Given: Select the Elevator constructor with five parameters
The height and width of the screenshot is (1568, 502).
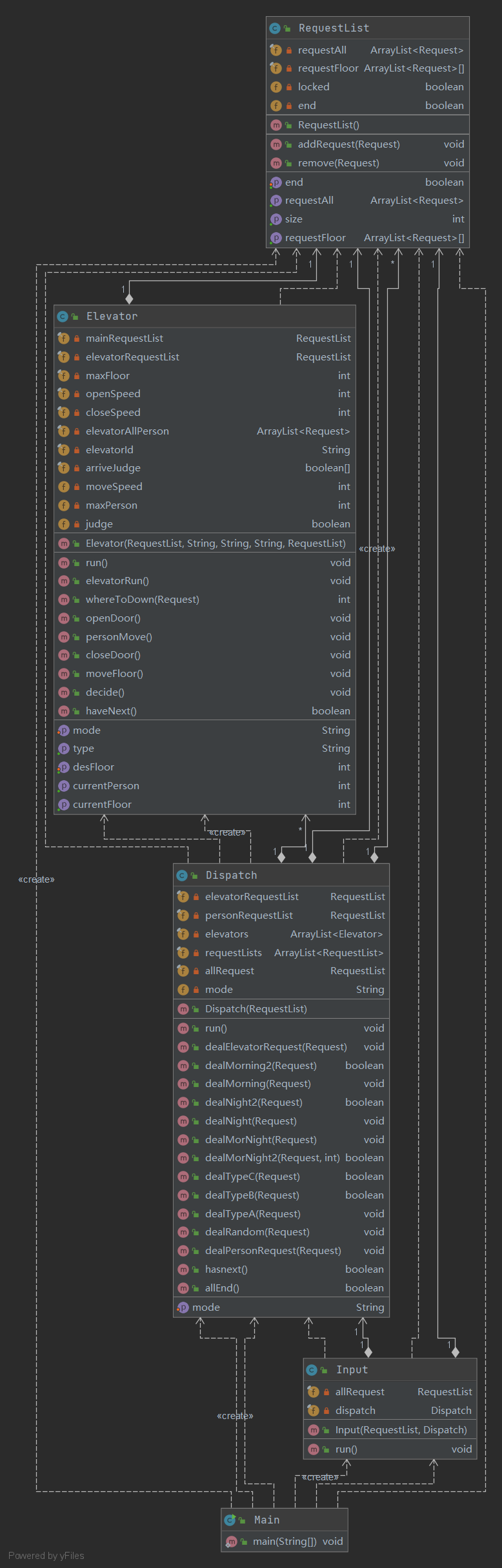Looking at the screenshot, I should click(205, 544).
